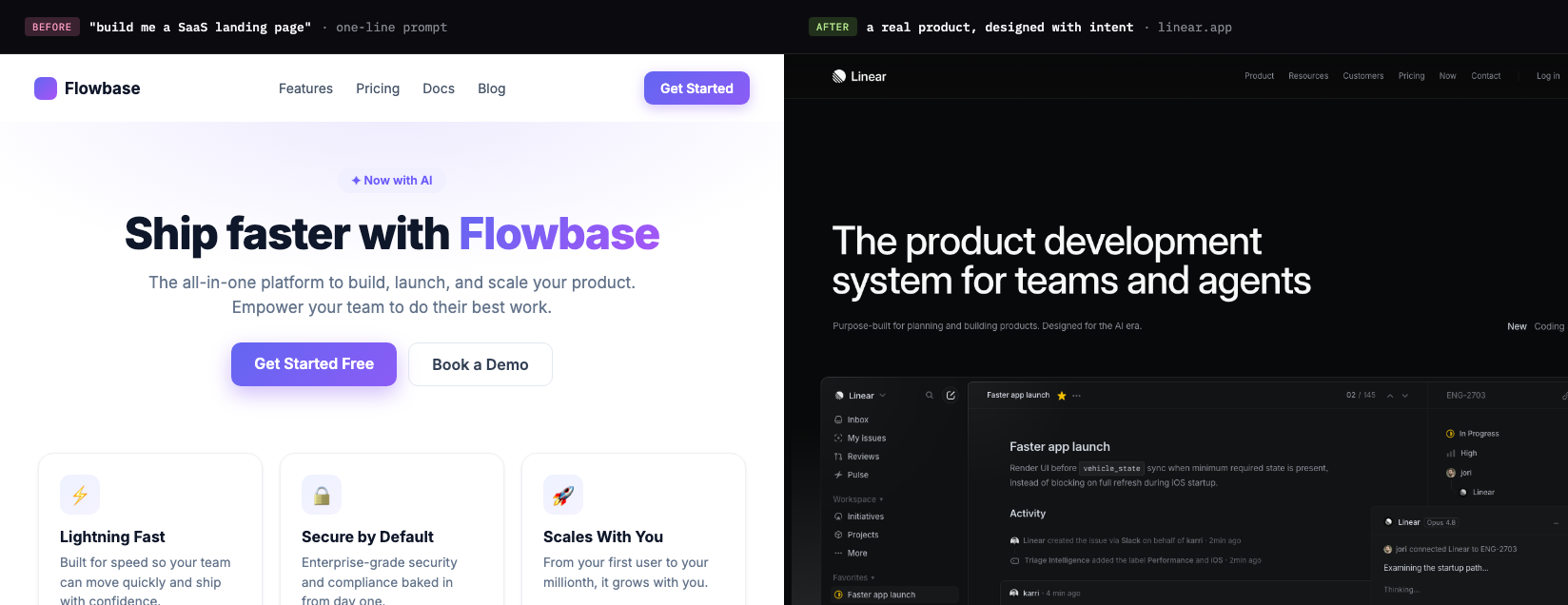Open search in Linear app sidebar

[x=930, y=396]
